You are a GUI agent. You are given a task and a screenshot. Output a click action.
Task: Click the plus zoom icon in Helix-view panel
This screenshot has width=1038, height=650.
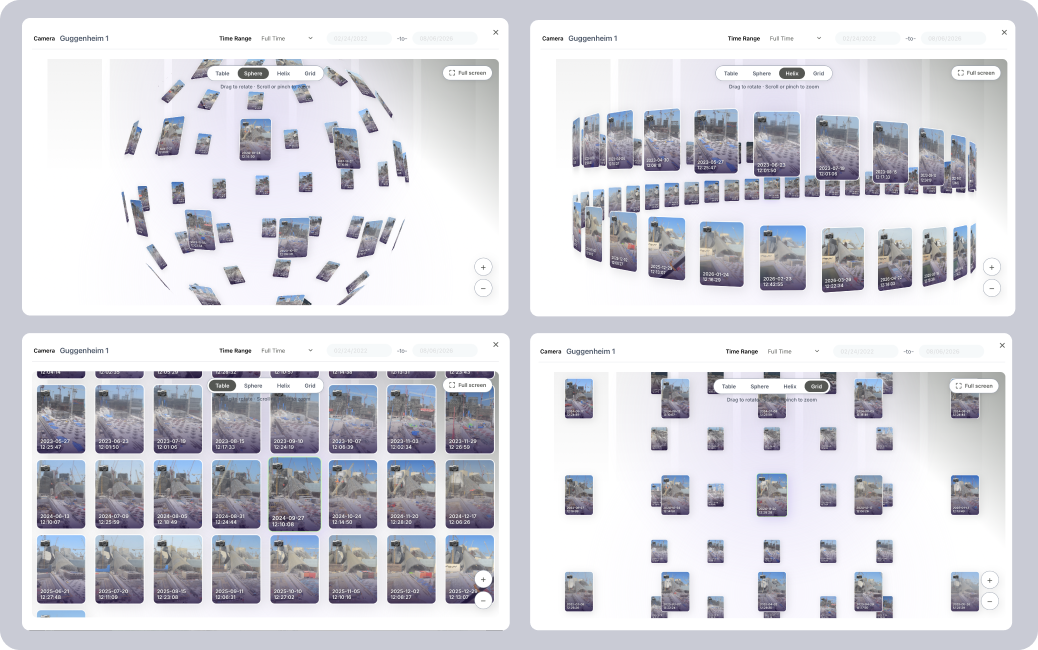(992, 267)
